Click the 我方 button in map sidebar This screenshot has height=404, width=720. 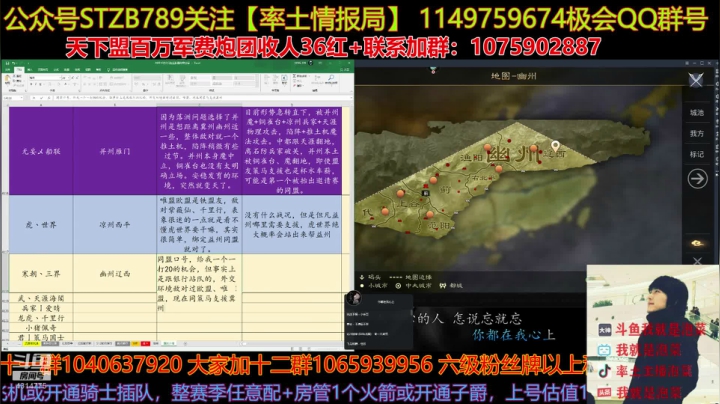click(697, 133)
